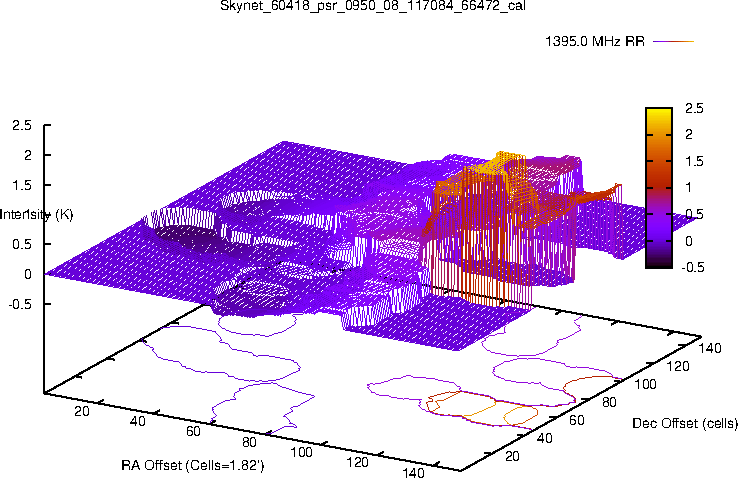
Task: Click the plot title Skynet_60418_psr_0950_08_117084_66472_cal
Action: 372,6
